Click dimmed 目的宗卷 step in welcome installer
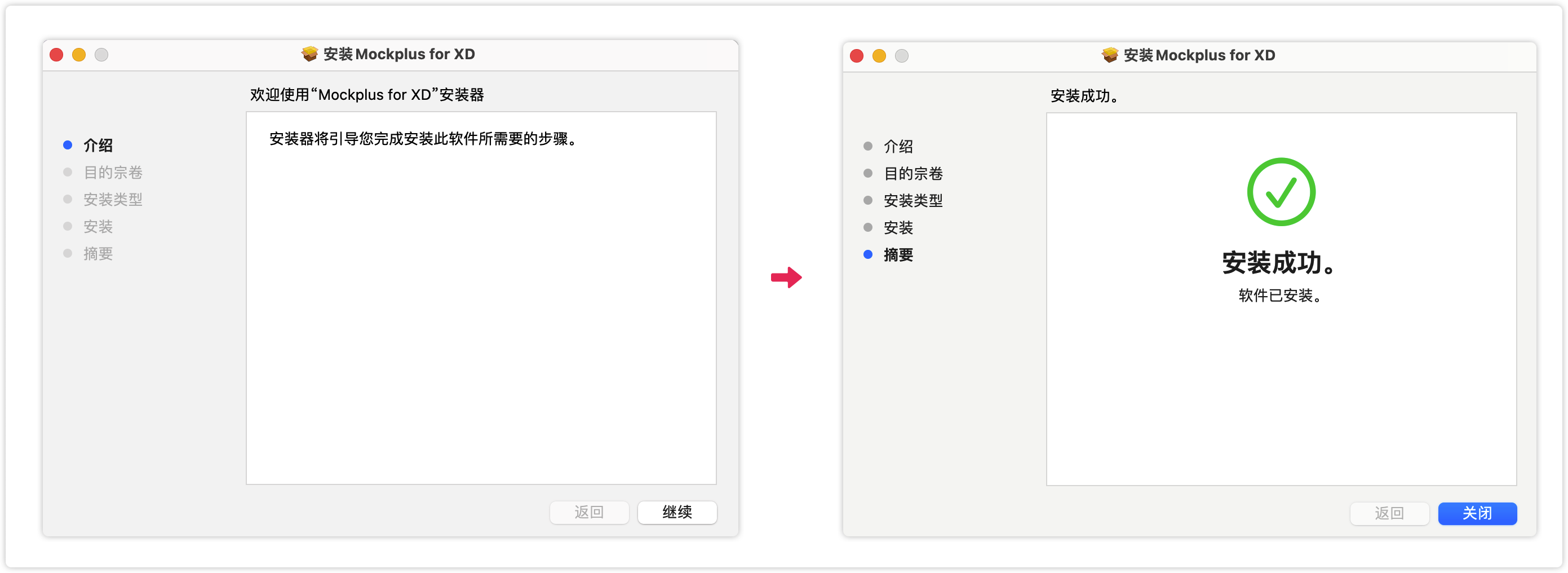Screen dimensions: 1568x573 113,173
